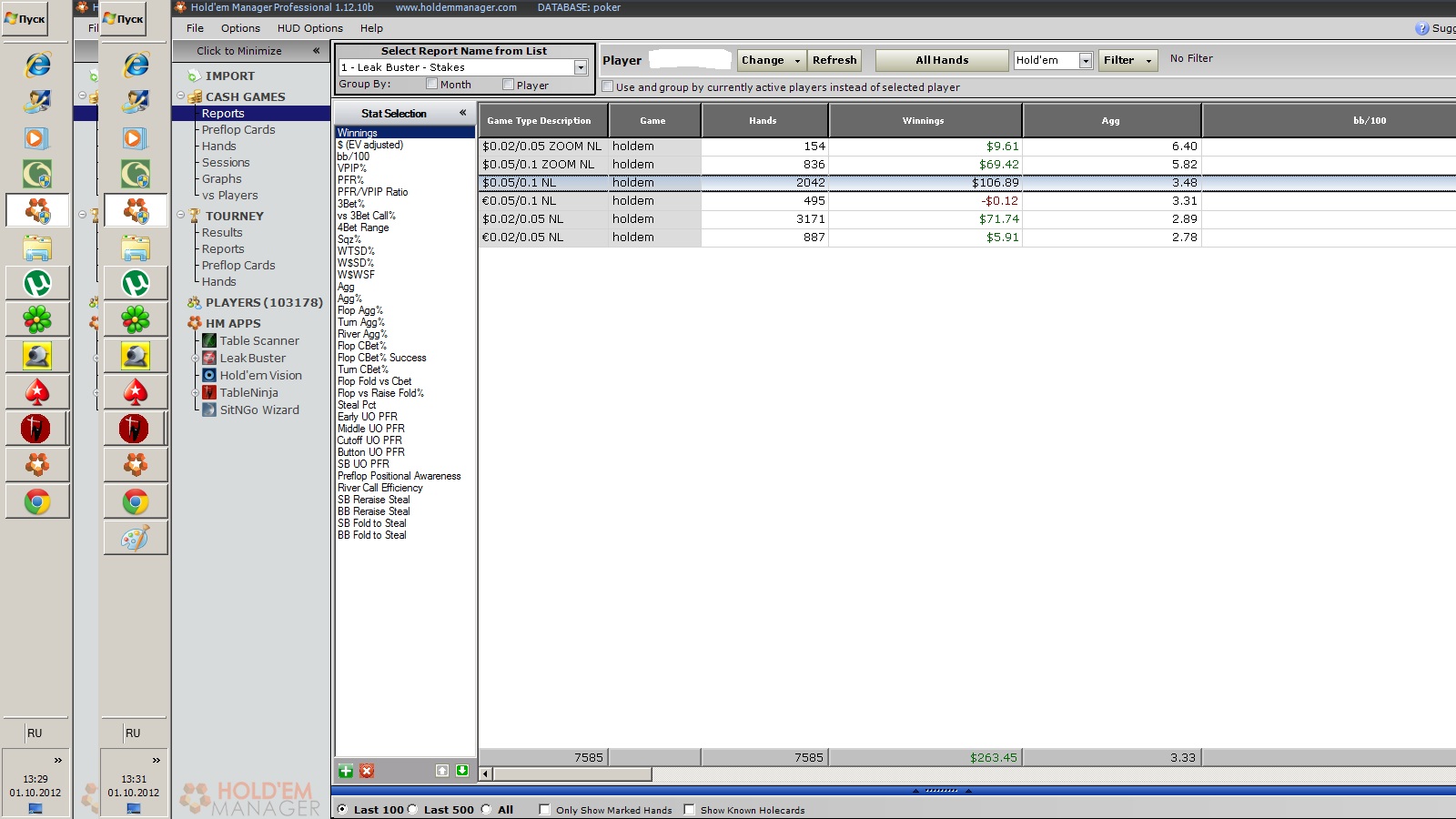Open the report name dropdown list
1456x819 pixels.
coord(581,67)
